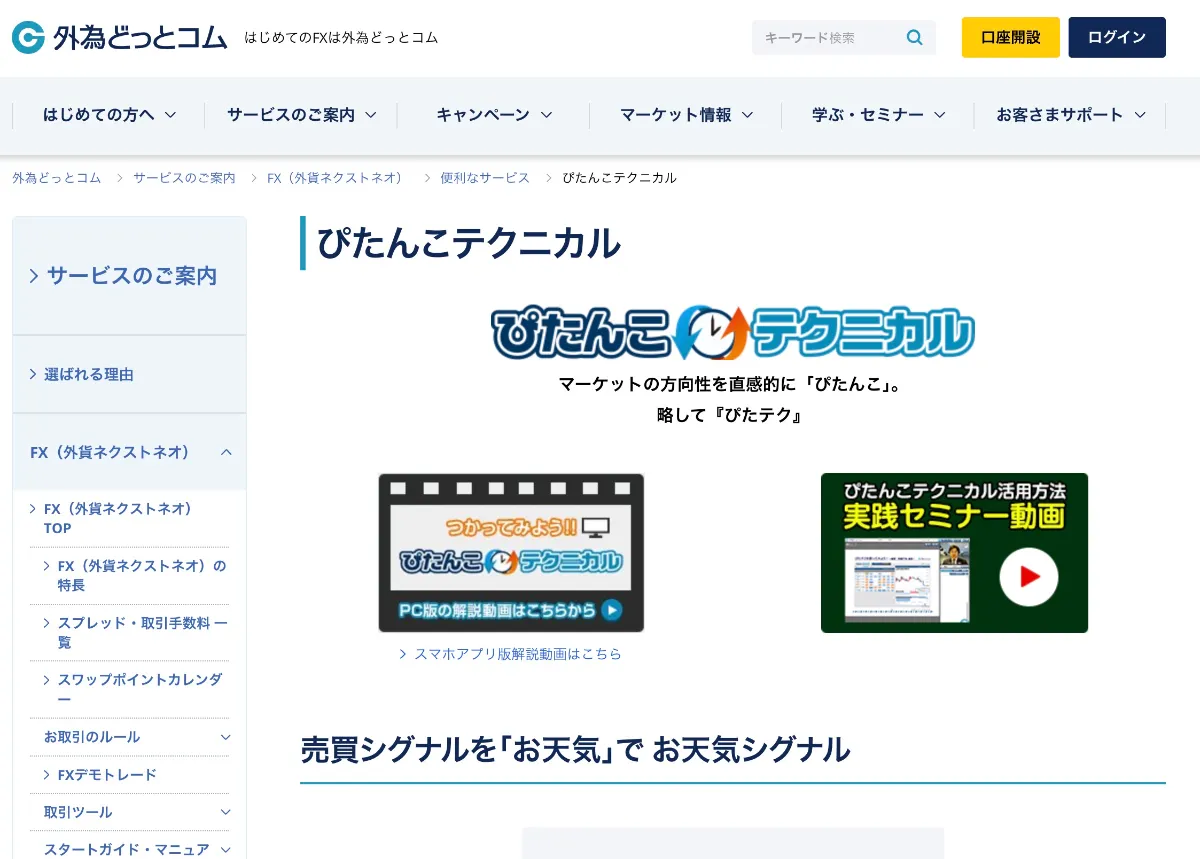Click the search magnifying glass icon
Screen dimensions: 1200x859
(x=913, y=37)
